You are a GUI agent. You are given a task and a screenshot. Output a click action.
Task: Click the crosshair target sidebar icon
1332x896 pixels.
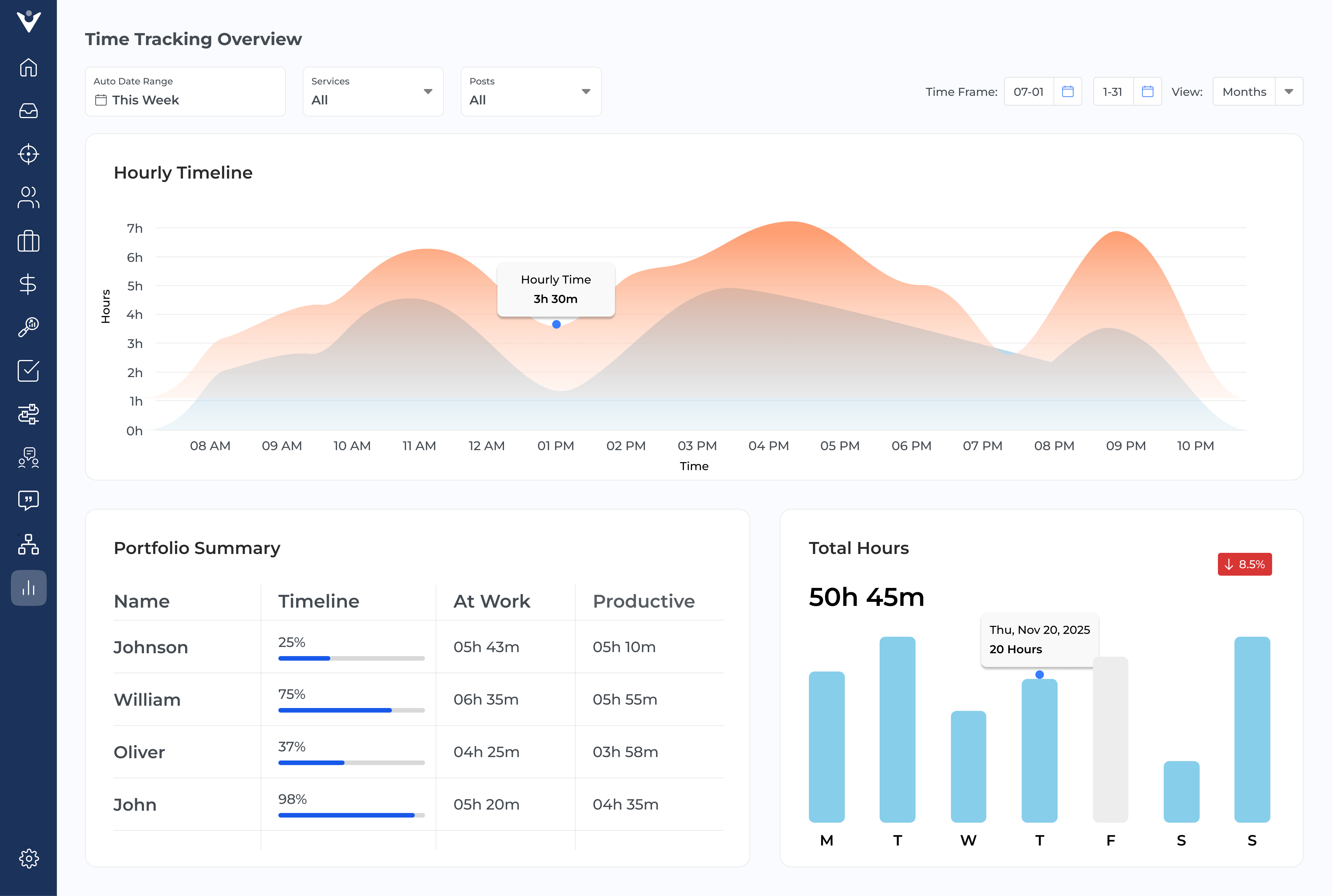click(28, 154)
